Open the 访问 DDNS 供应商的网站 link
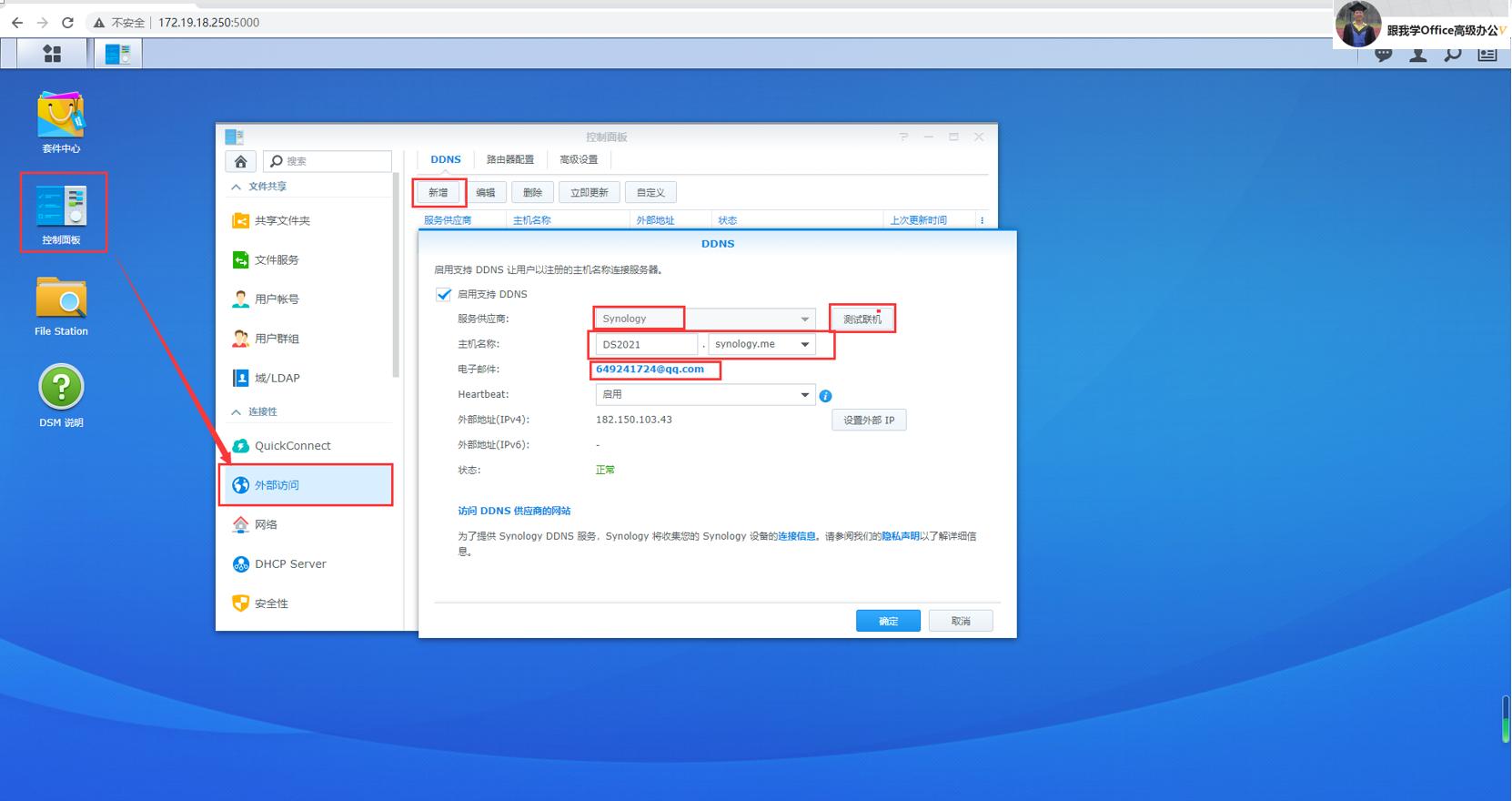1512x801 pixels. 514,511
